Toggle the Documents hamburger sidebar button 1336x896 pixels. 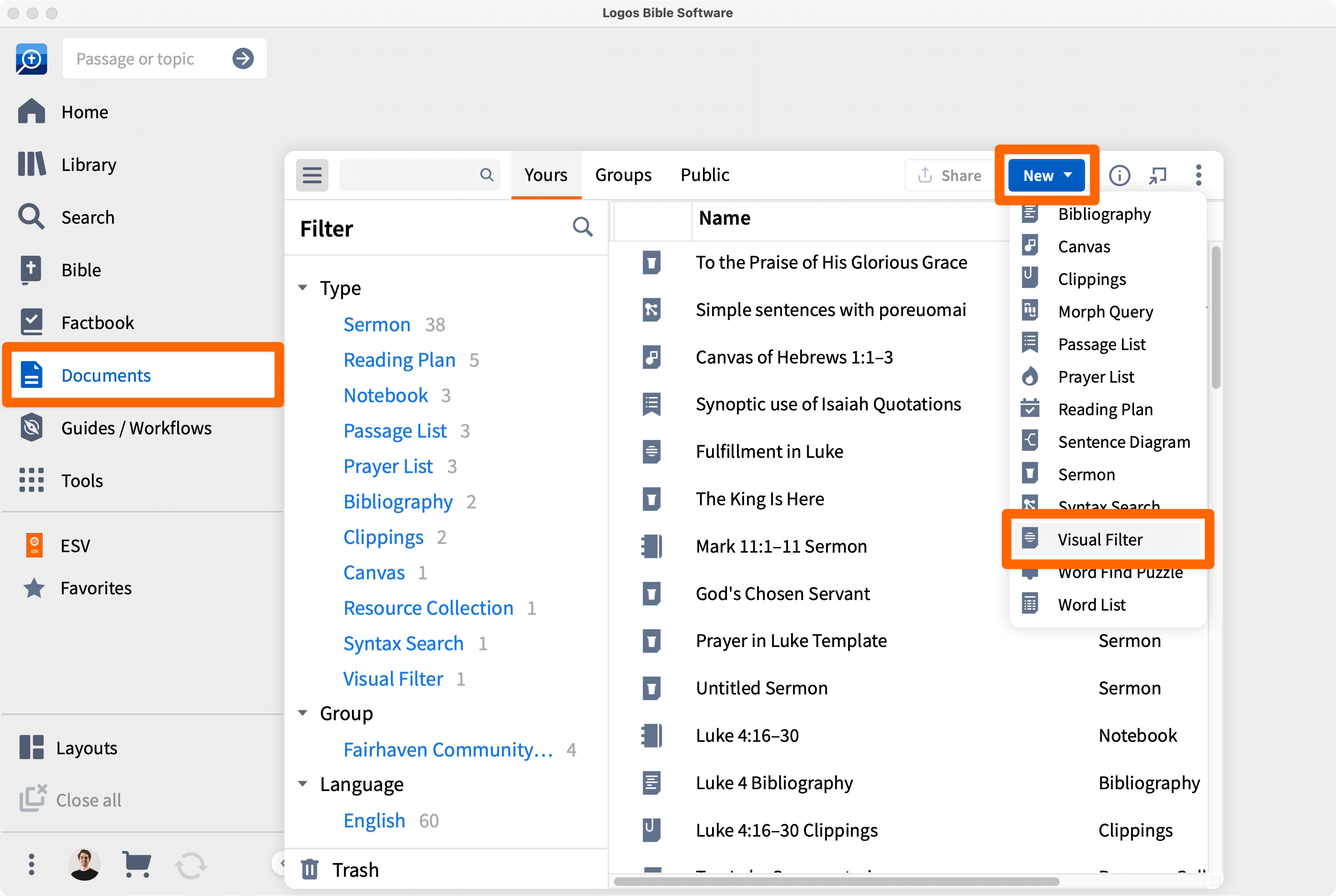click(x=312, y=175)
